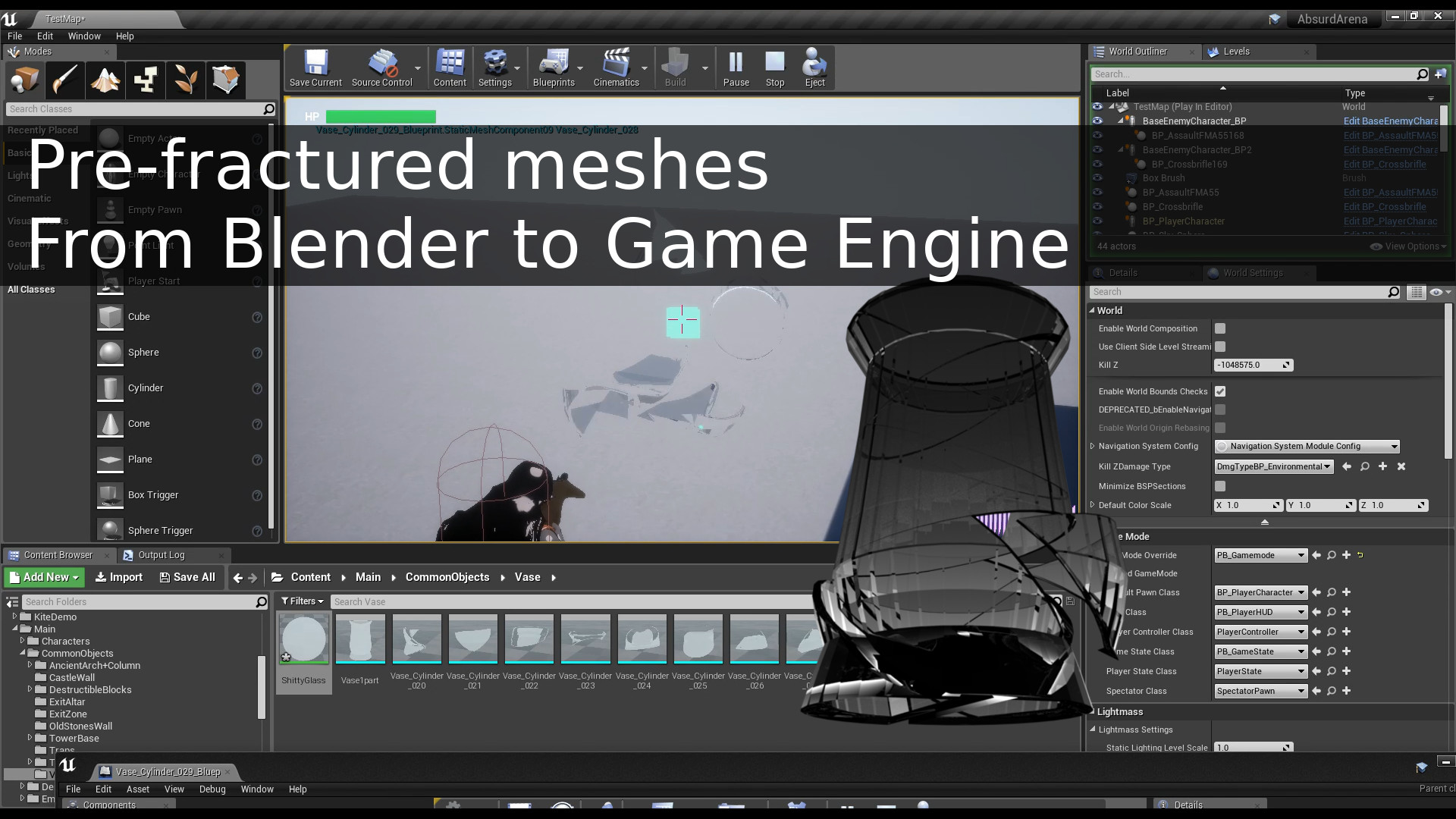The image size is (1456, 819).
Task: Click the Cube placement icon
Action: tap(110, 317)
